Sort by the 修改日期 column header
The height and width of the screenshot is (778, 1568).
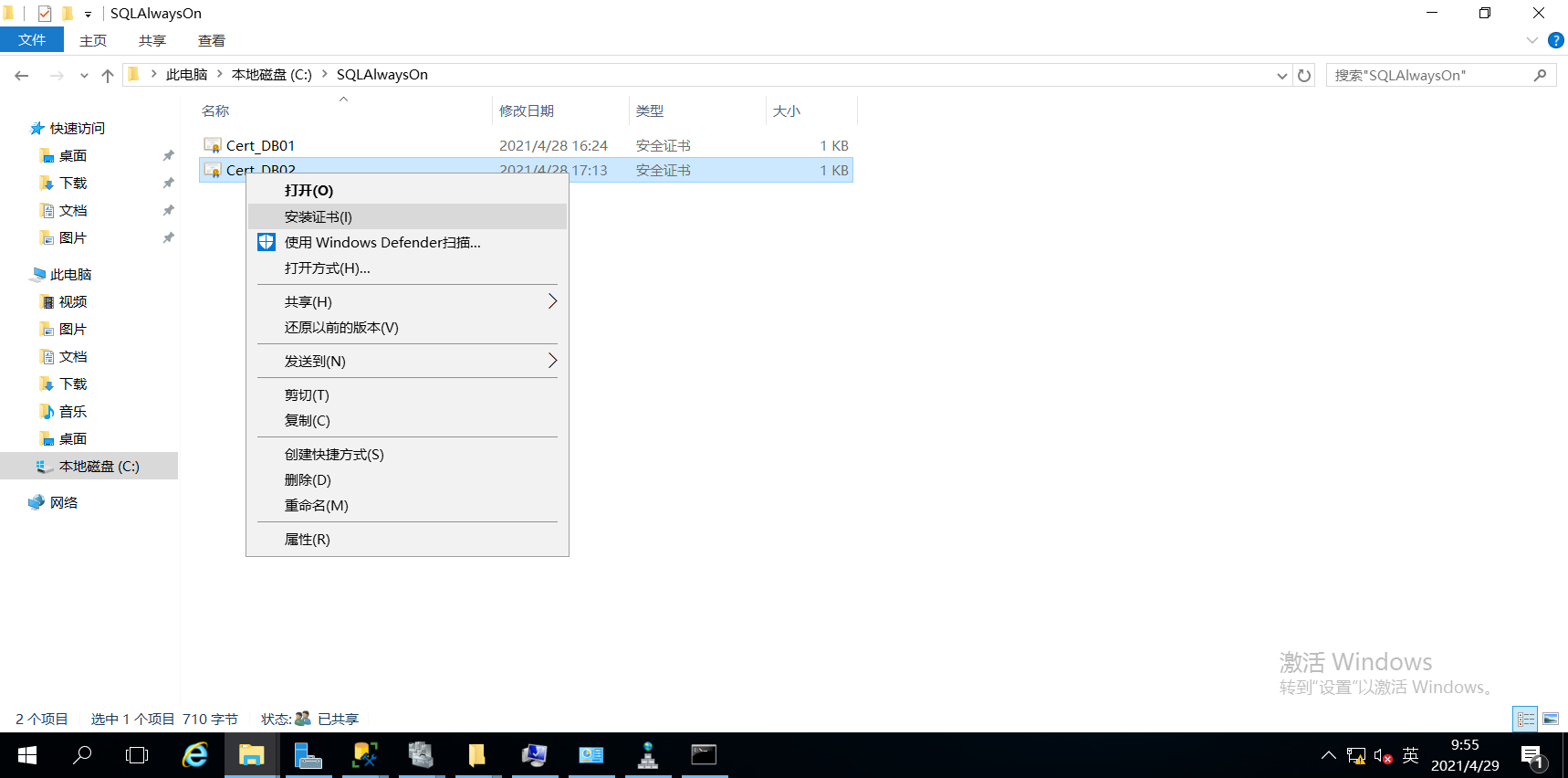560,110
